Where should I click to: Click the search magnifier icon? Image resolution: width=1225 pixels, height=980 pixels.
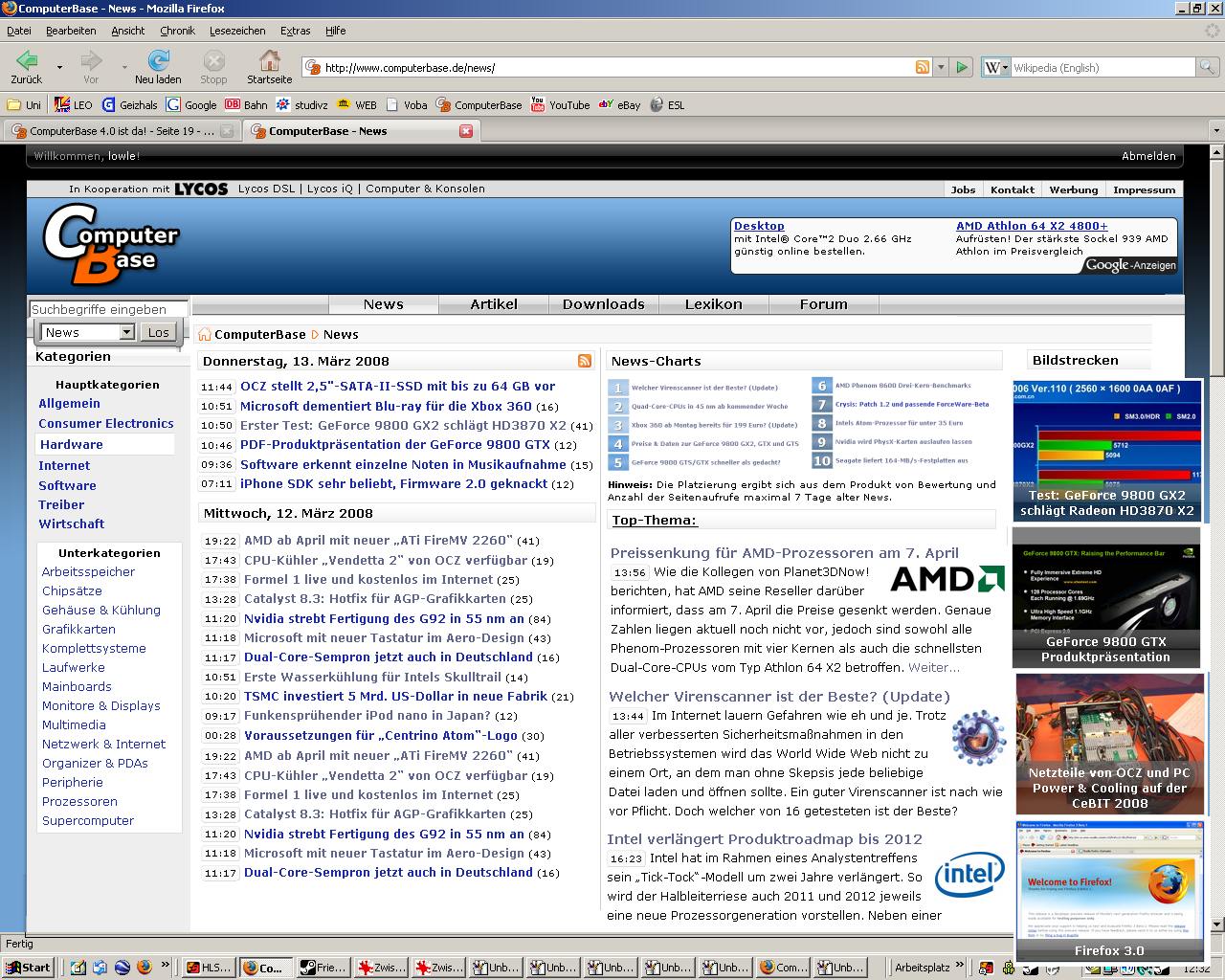tap(1207, 67)
